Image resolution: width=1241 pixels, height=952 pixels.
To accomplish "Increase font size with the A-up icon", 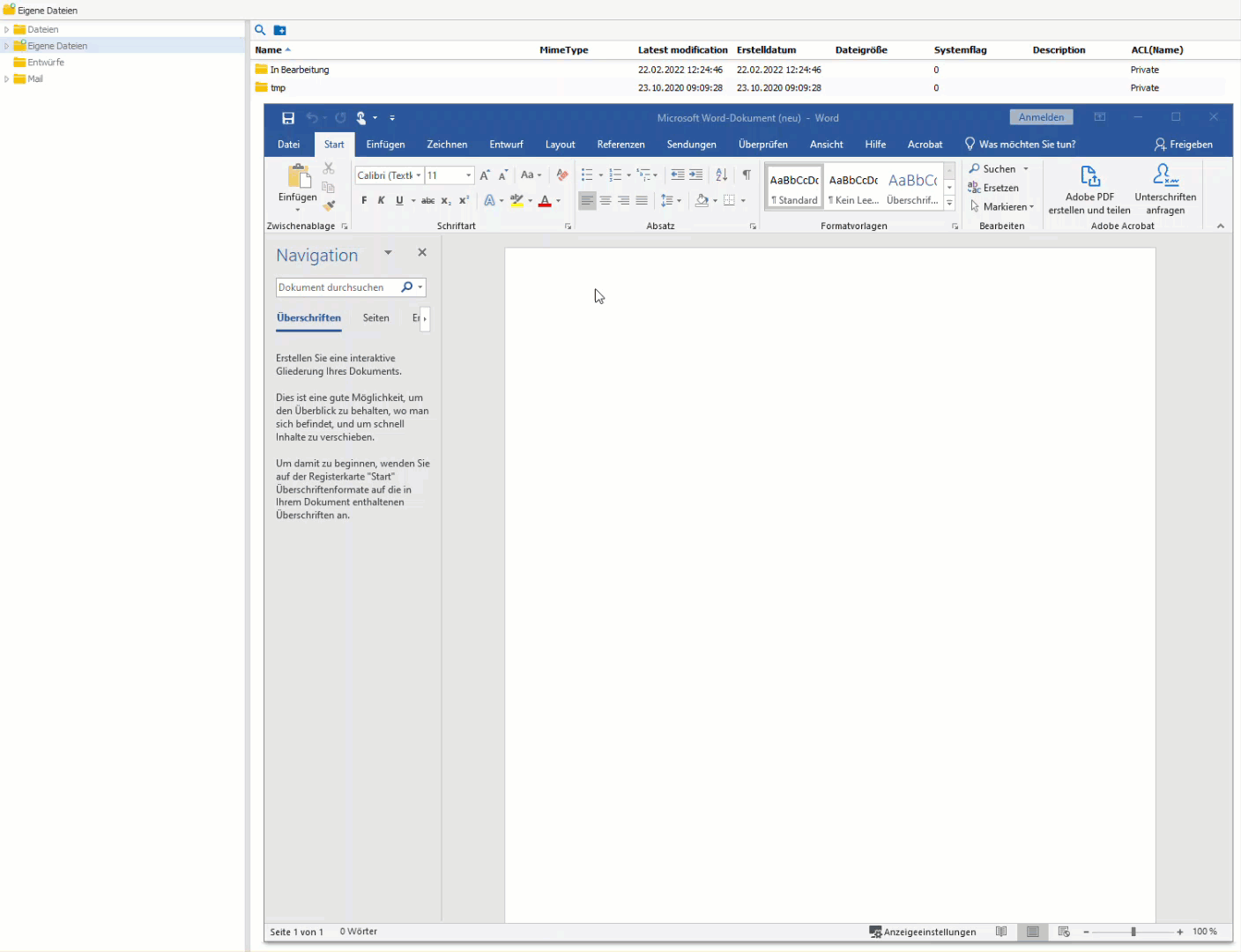I will 485,175.
